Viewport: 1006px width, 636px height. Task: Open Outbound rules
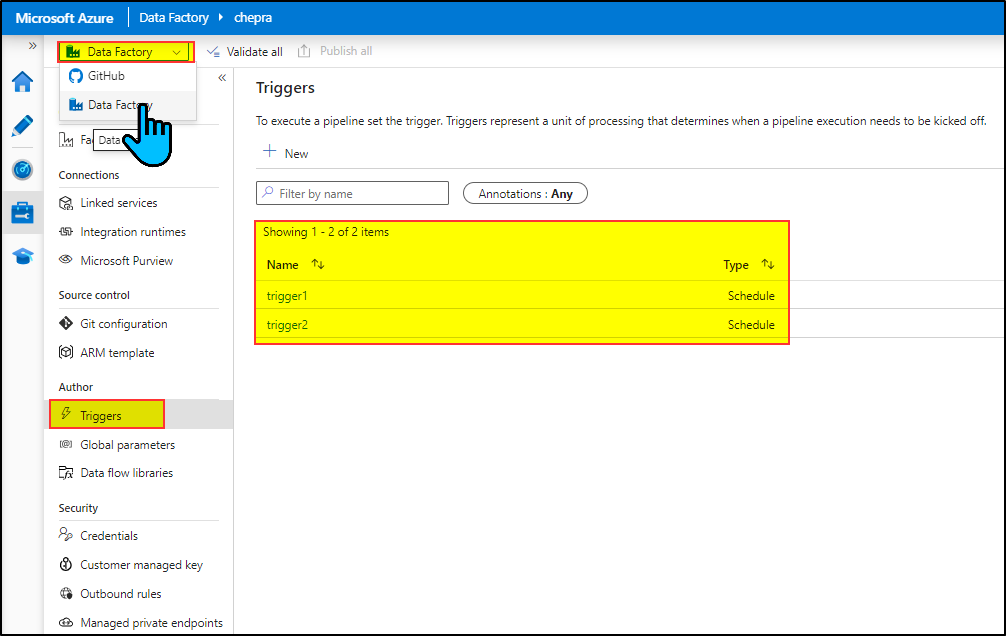coord(121,594)
